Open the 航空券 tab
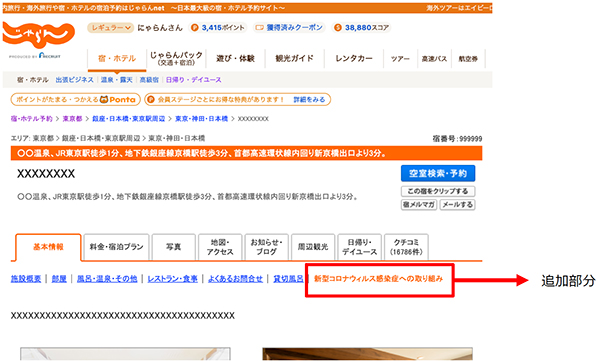Screen dimensions: 600x363 [x=468, y=59]
